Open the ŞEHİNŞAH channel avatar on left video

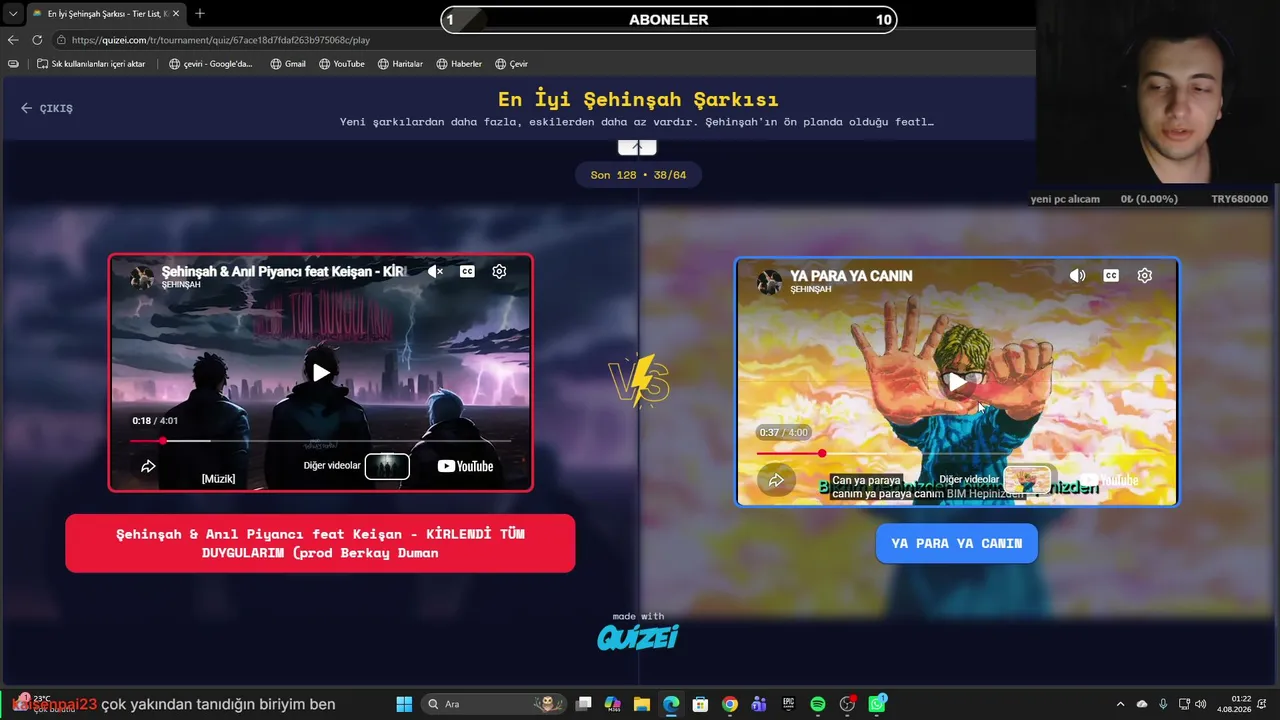142,277
